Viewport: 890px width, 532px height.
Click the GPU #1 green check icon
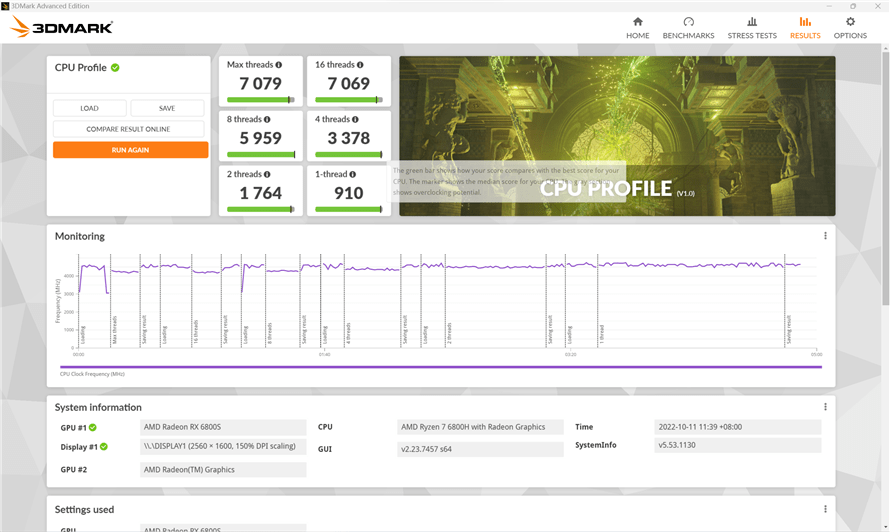click(x=93, y=427)
